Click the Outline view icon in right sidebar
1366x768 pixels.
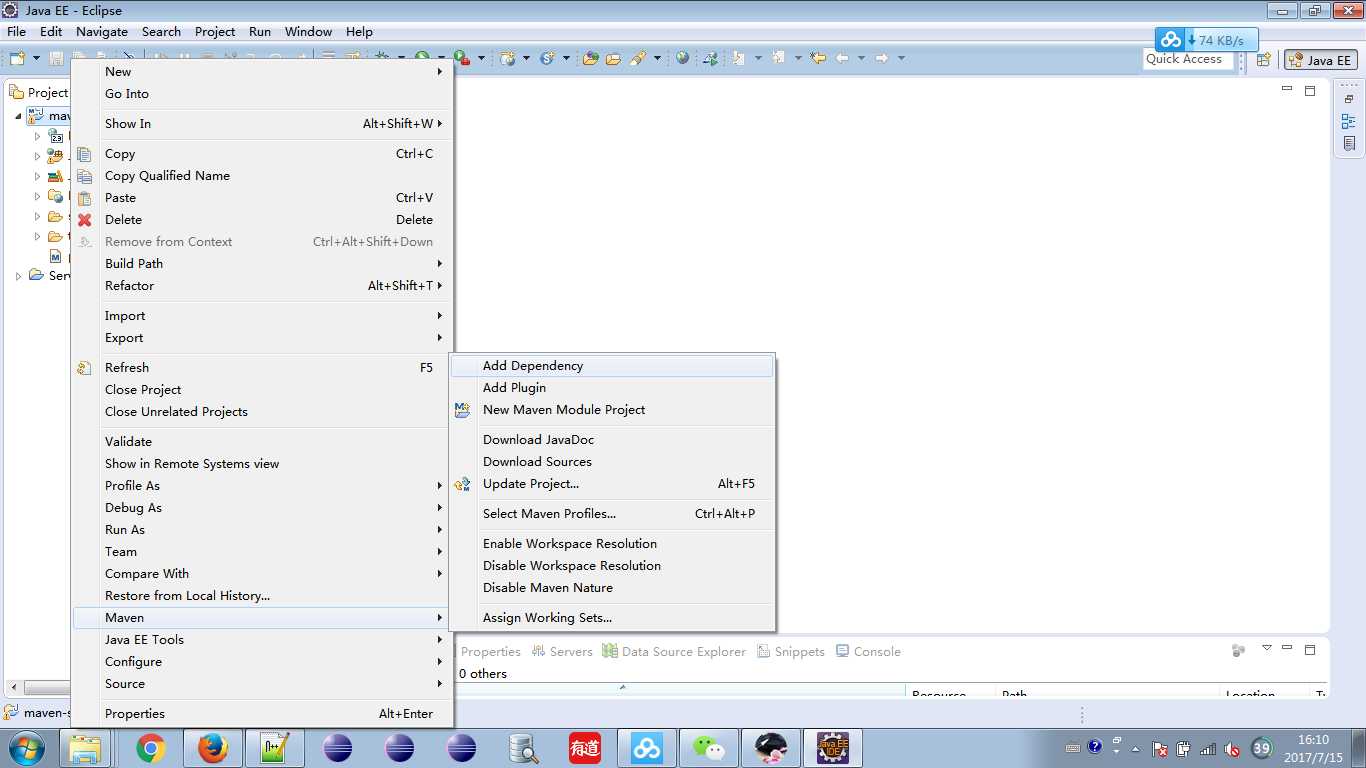click(1349, 121)
